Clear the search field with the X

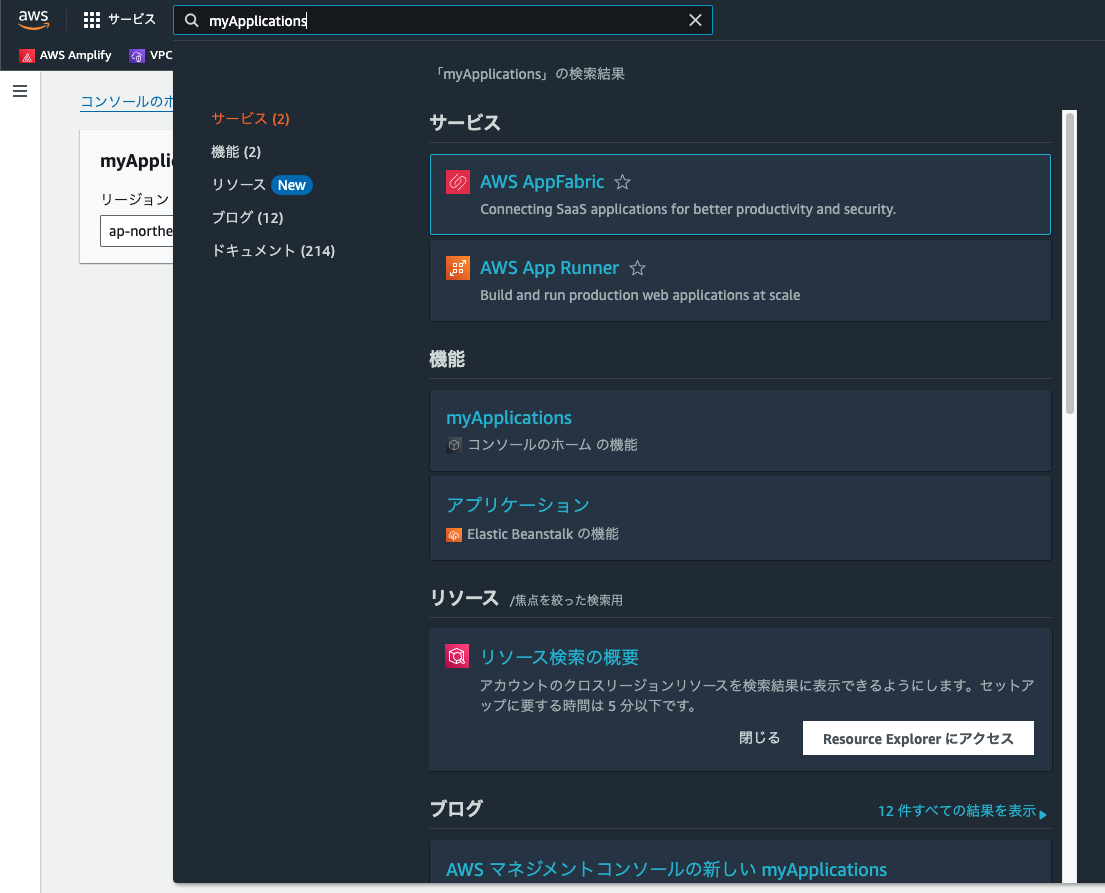(695, 19)
